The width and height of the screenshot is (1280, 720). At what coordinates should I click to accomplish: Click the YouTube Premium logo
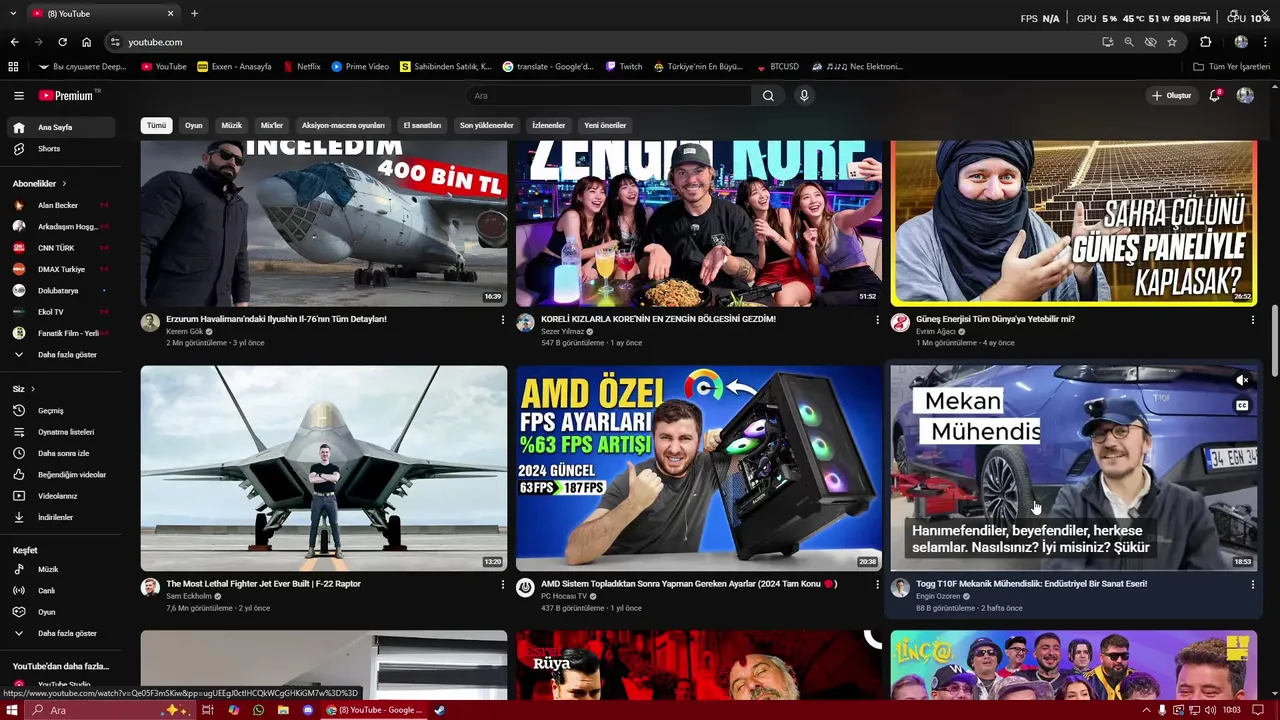67,96
